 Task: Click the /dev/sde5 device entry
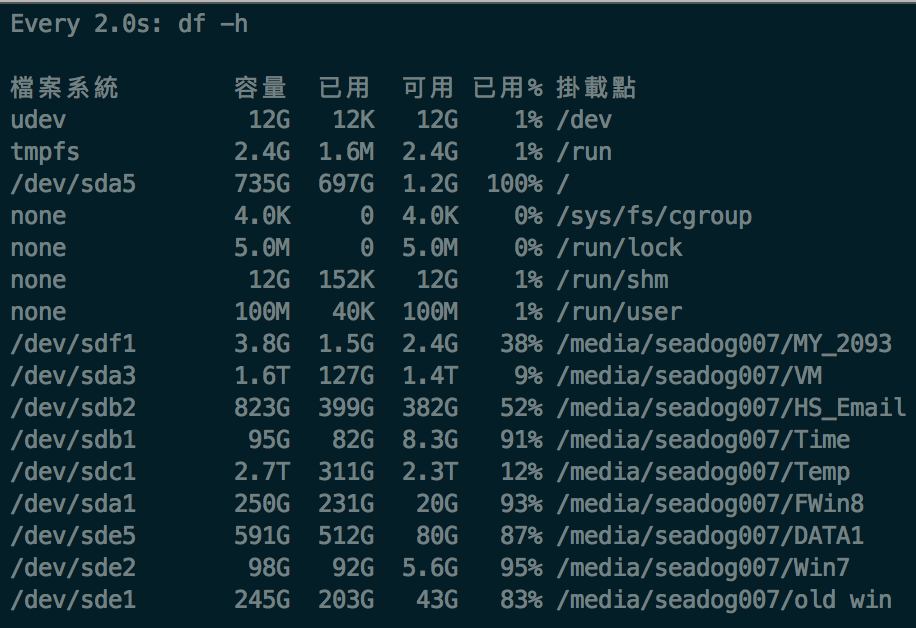coord(72,536)
